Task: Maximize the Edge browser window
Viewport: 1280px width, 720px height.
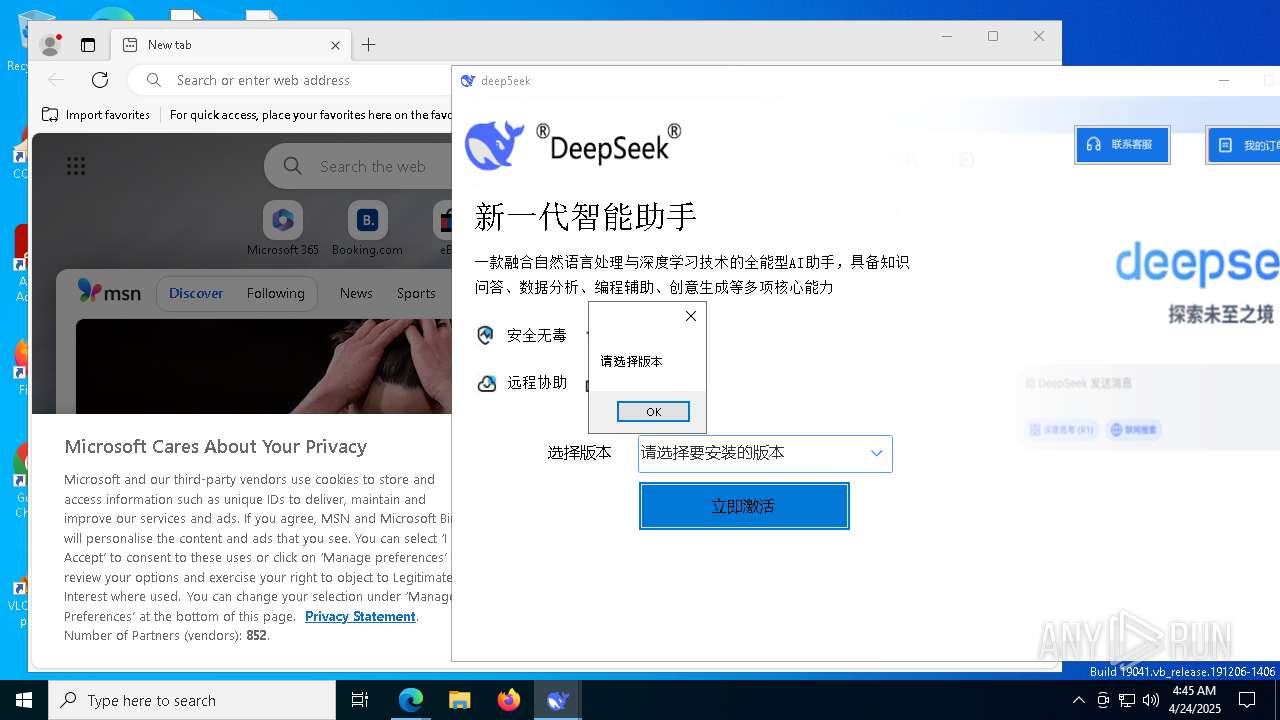Action: (x=993, y=36)
